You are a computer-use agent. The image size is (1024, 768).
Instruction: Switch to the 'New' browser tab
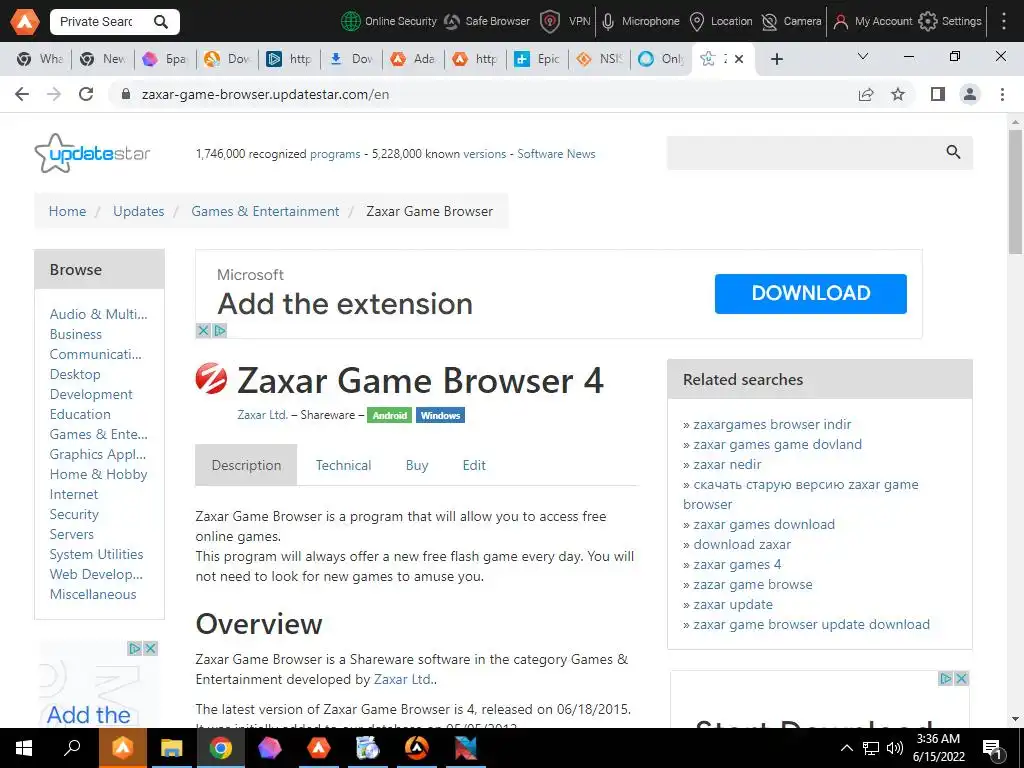click(103, 59)
